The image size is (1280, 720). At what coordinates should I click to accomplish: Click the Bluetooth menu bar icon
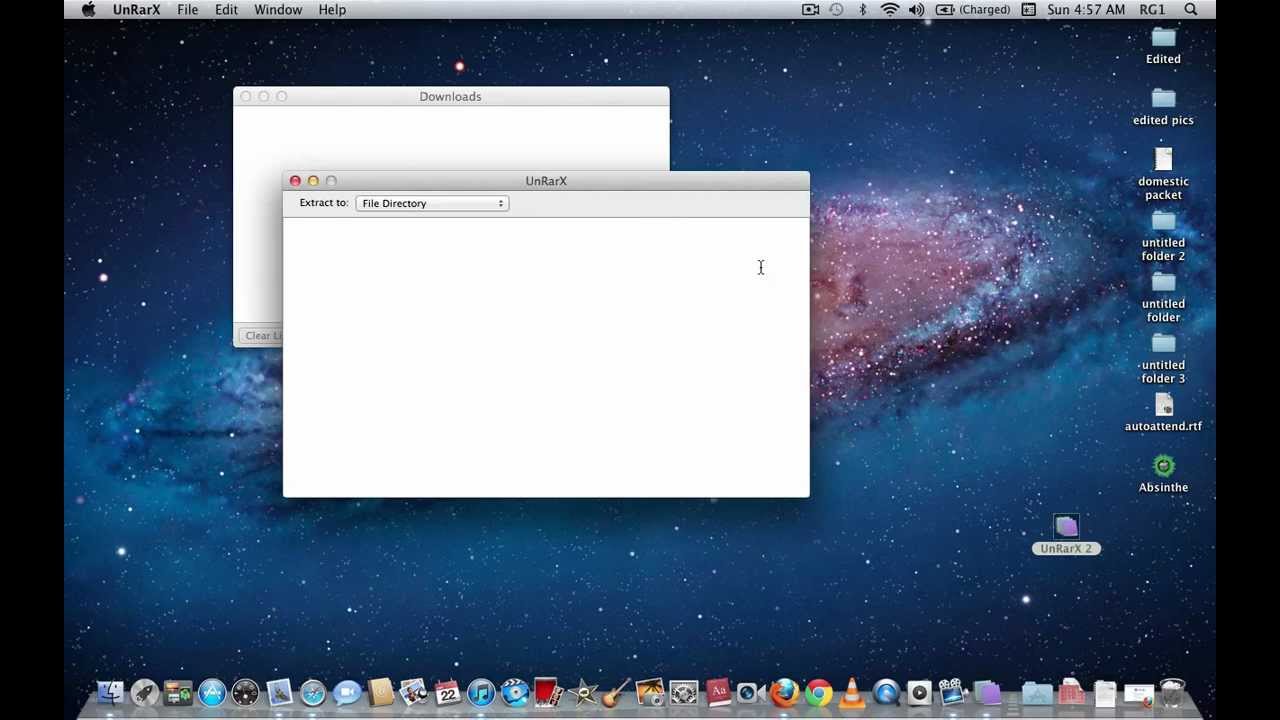tap(863, 10)
